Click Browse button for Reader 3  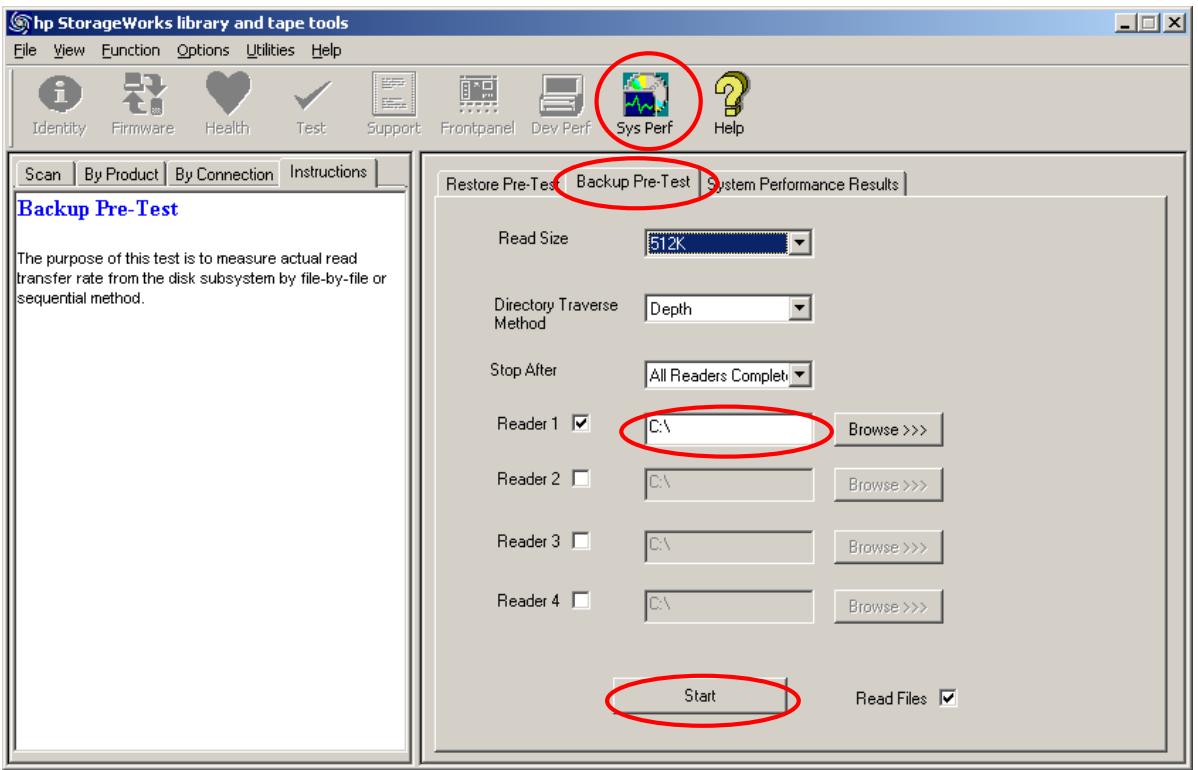coord(888,547)
